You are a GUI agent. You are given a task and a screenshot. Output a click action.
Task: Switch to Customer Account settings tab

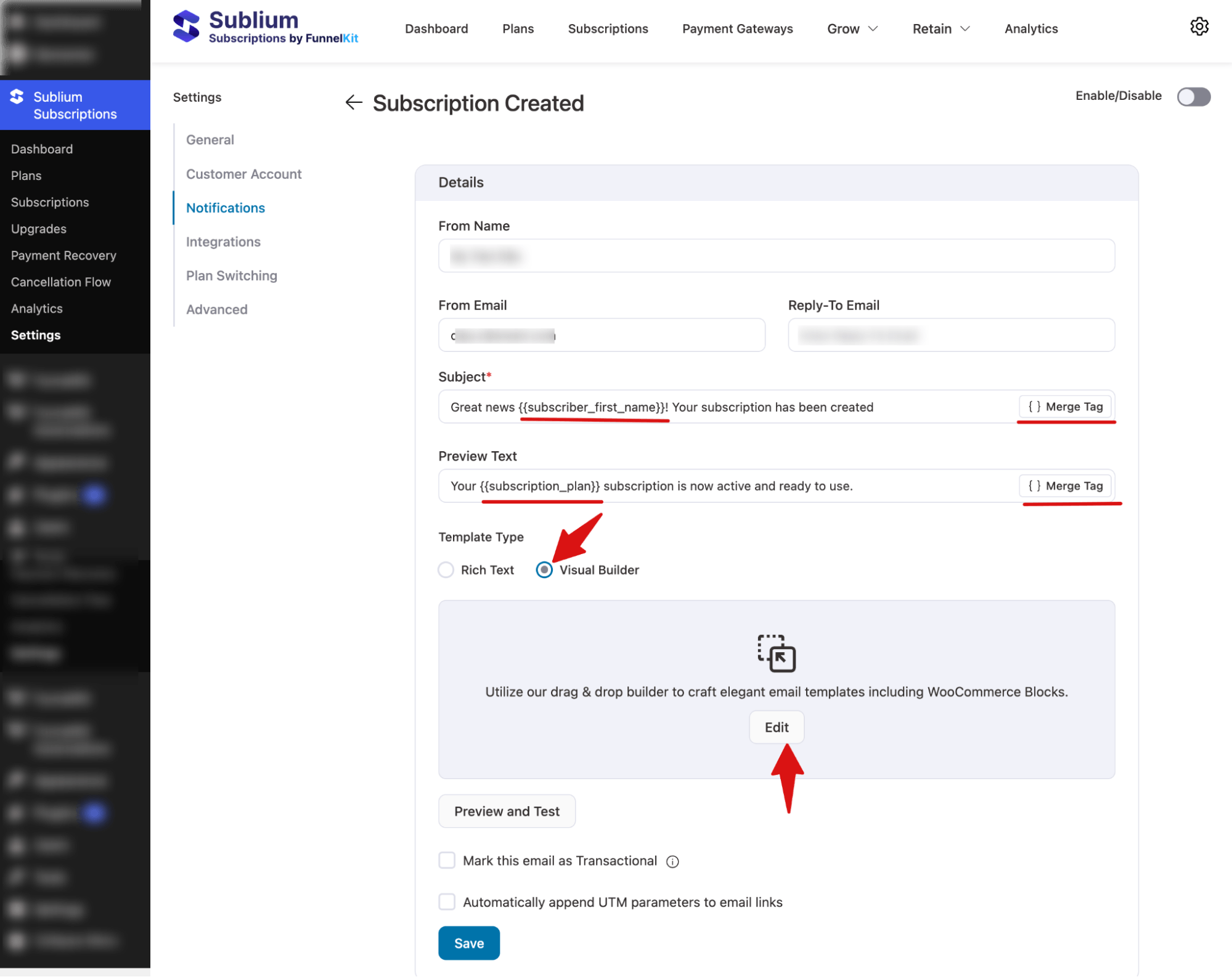click(244, 174)
